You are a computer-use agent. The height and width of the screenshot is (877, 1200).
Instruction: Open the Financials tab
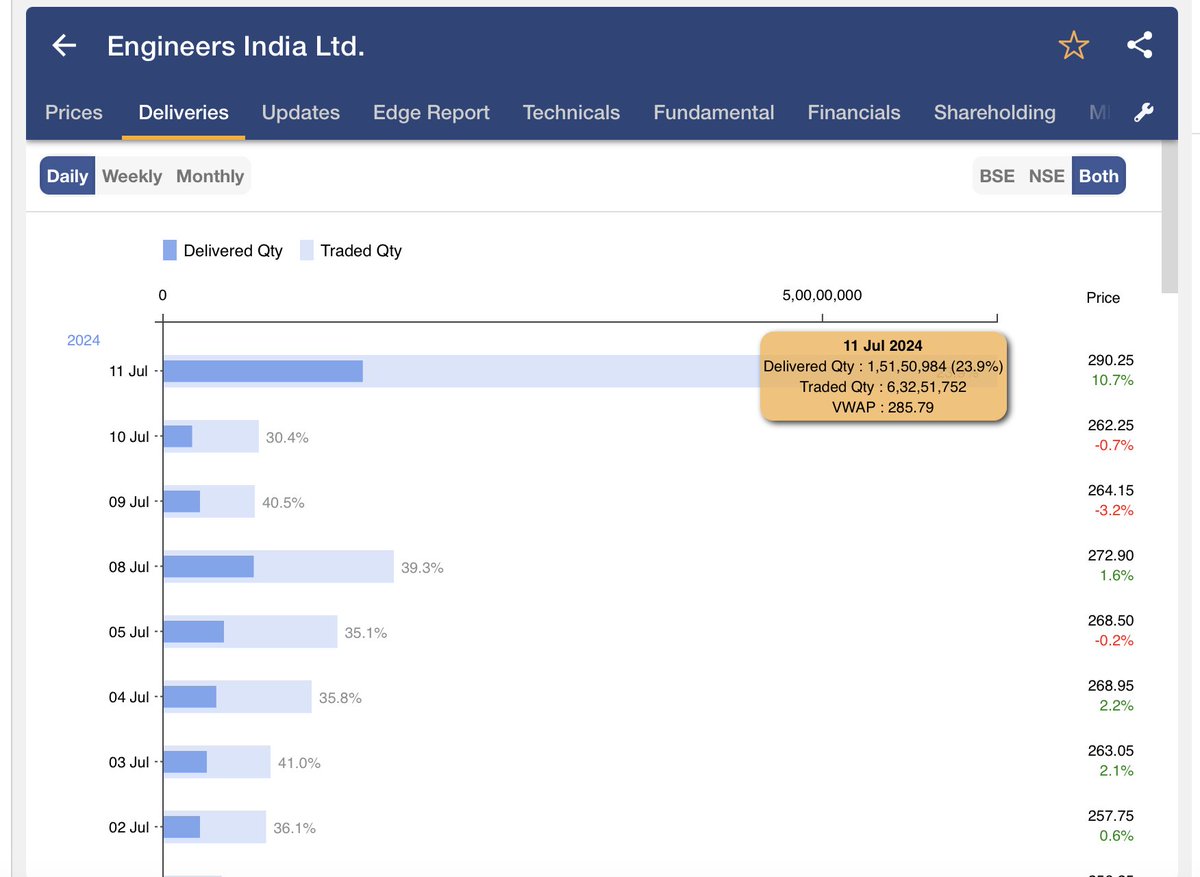(854, 113)
